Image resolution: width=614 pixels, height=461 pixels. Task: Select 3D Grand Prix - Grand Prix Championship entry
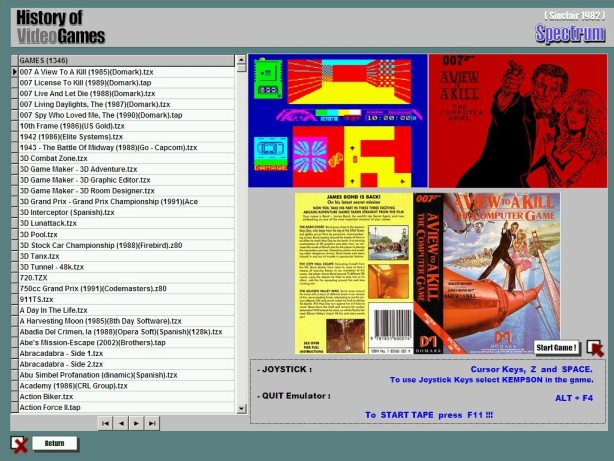[x=126, y=201]
